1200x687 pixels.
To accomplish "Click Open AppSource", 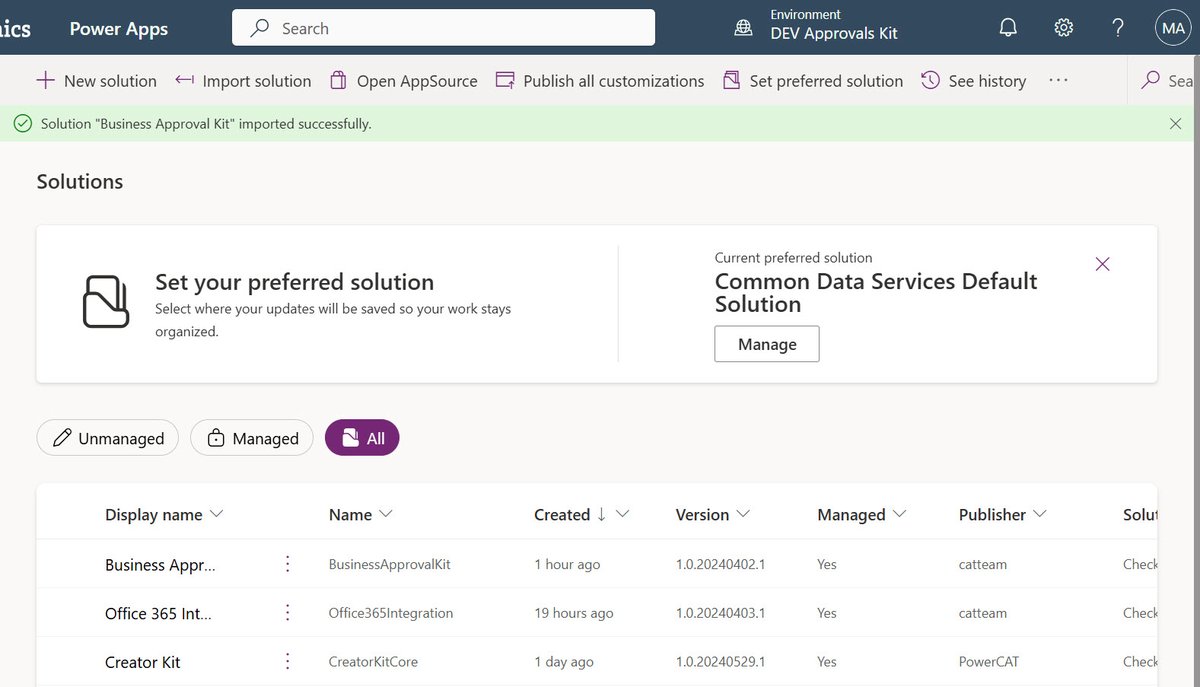I will click(x=404, y=81).
